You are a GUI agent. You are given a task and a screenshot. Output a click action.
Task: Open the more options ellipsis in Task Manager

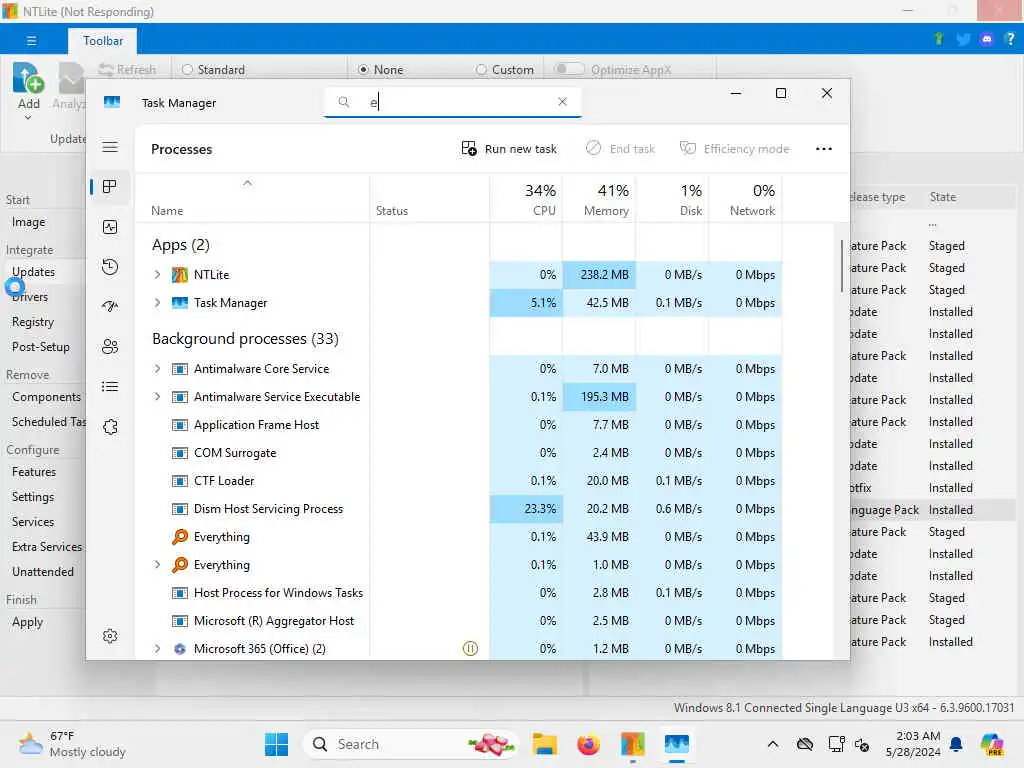click(824, 149)
